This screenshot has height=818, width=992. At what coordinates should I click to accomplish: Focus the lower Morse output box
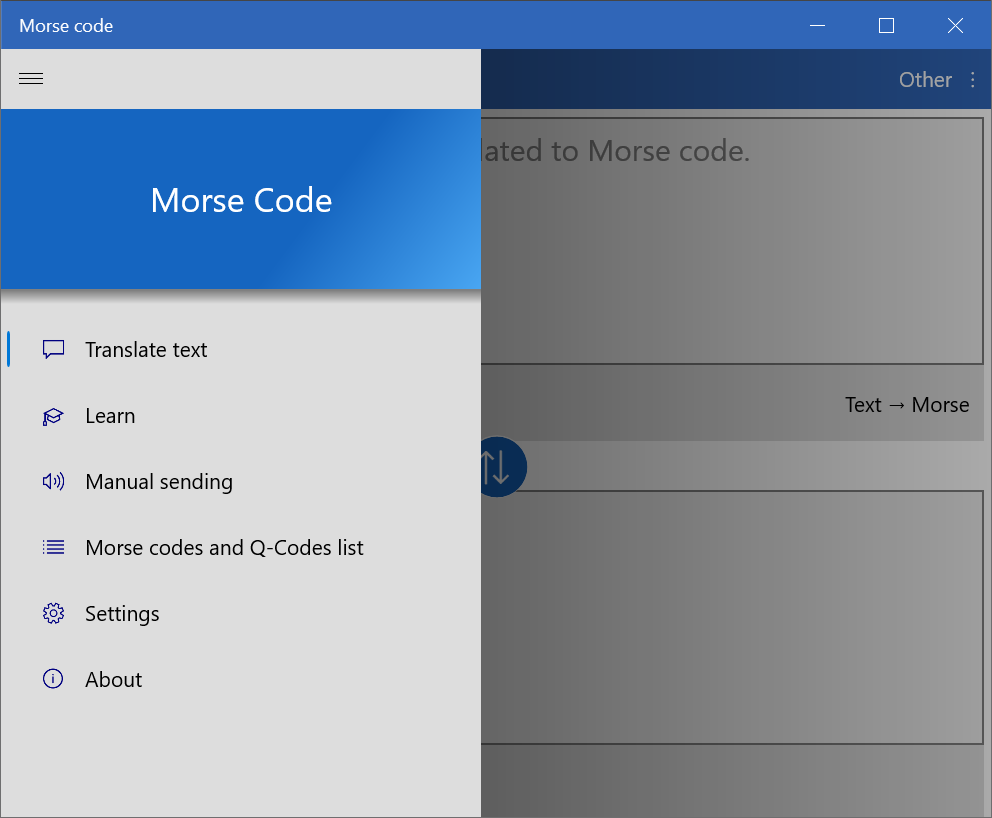point(732,617)
